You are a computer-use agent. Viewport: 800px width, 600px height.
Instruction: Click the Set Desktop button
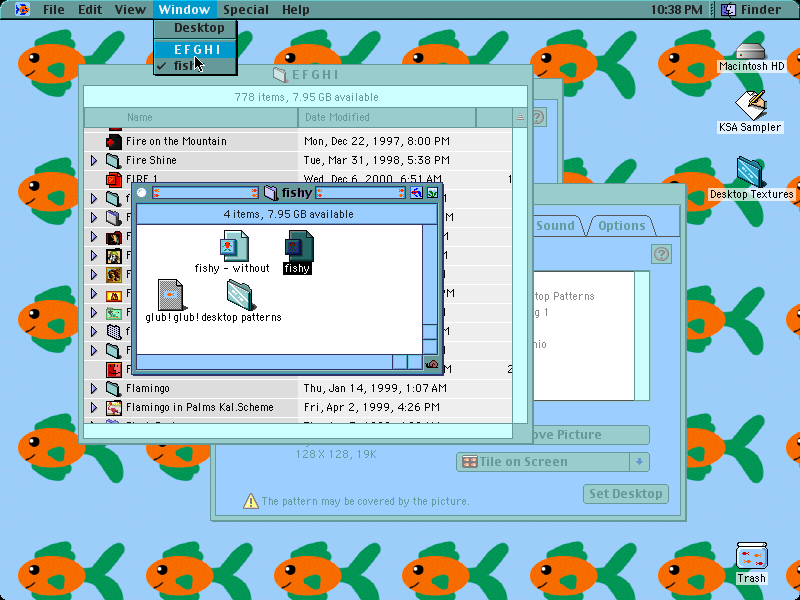[x=626, y=494]
